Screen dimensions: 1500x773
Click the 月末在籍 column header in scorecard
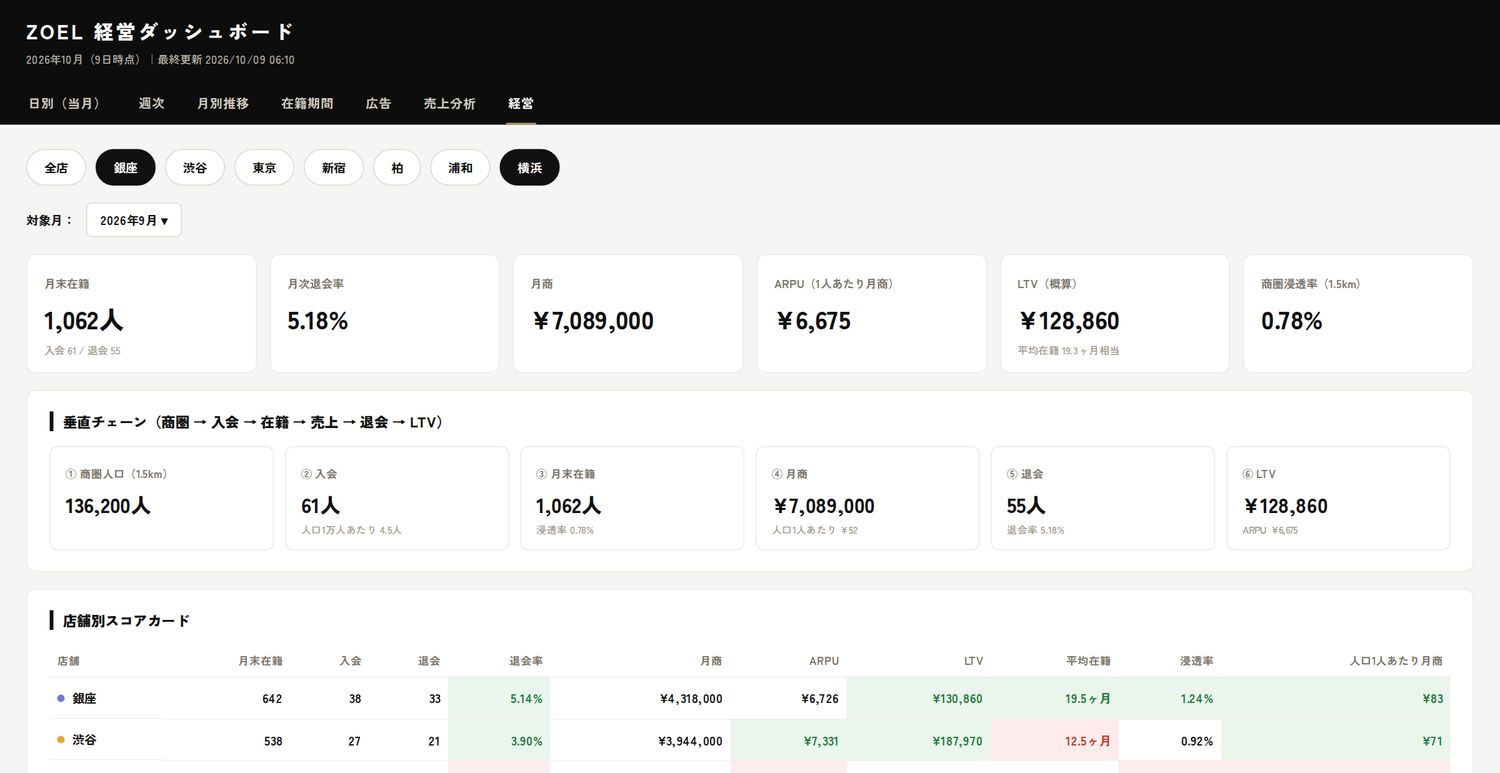(260, 661)
